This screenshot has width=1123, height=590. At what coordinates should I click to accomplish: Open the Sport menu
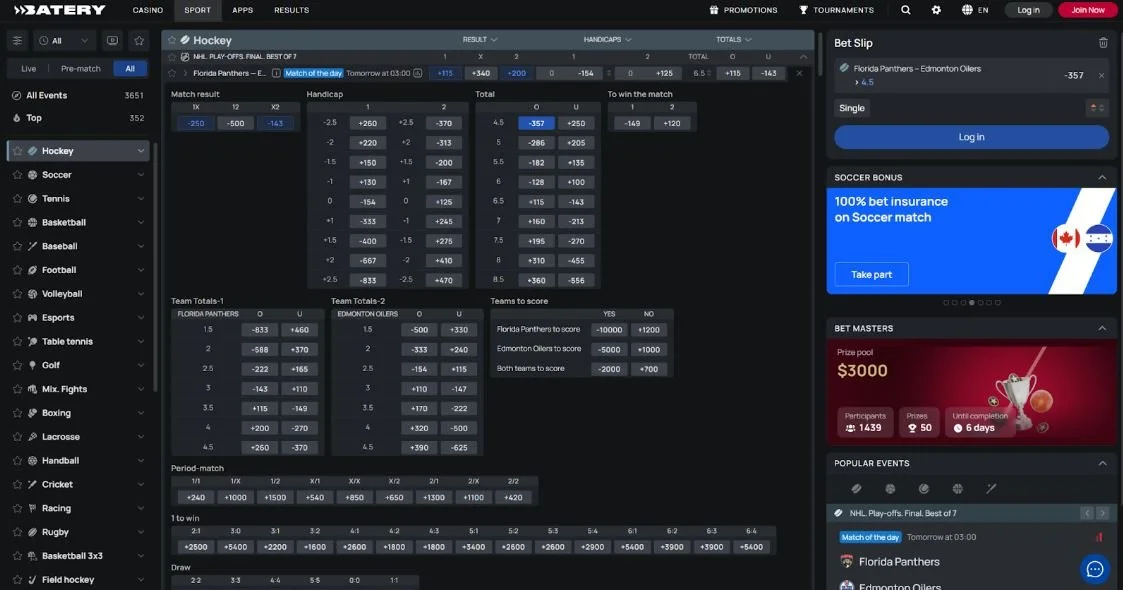tap(197, 10)
